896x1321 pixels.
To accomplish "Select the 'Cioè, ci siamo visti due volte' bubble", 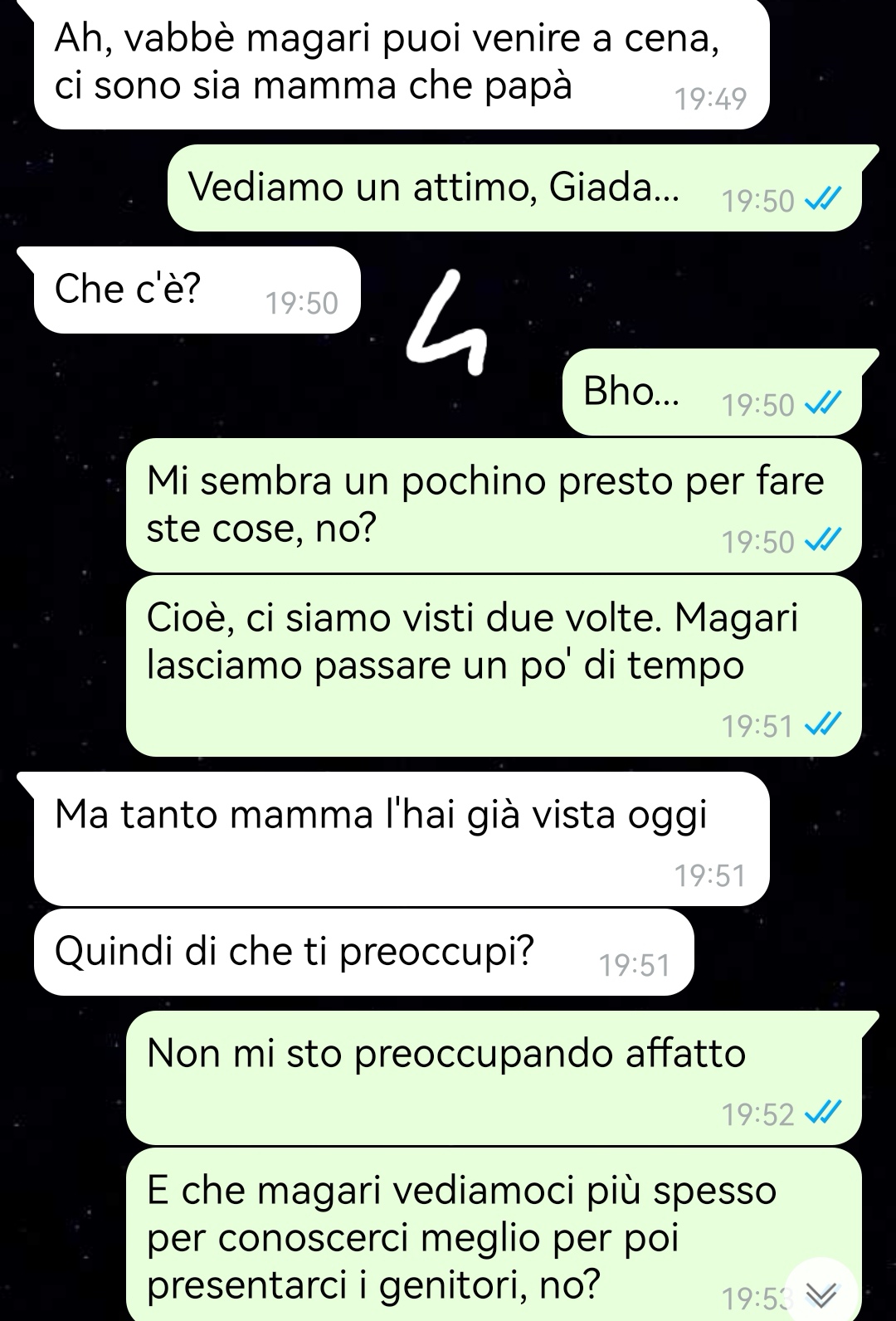I will click(494, 665).
